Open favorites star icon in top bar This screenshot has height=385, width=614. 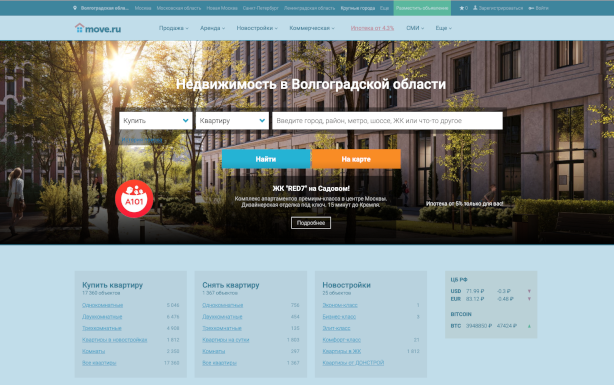462,8
